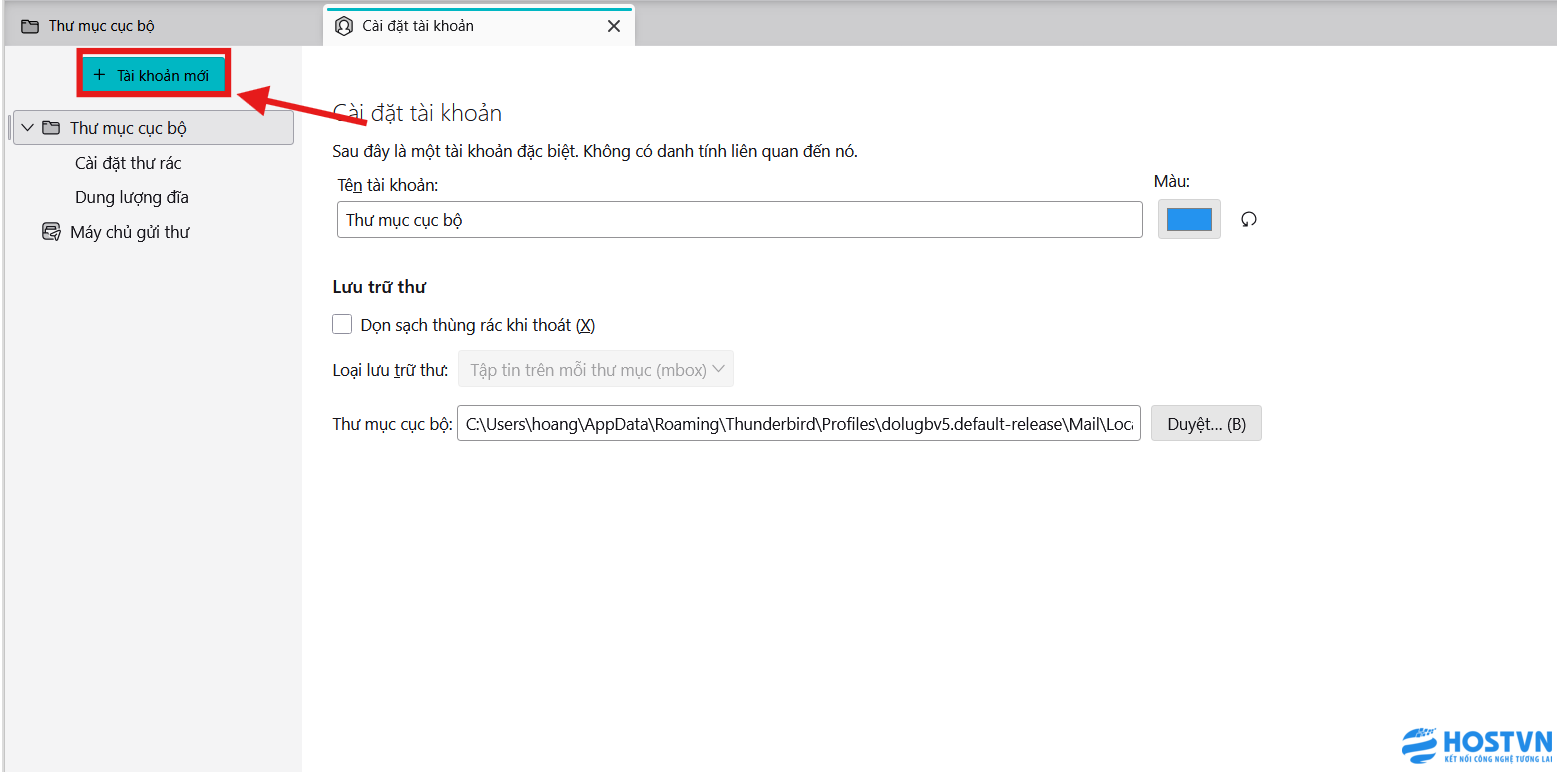Click the folder icon in the Thư mục cục bộ tab
The image size is (1557, 772).
pos(30,26)
